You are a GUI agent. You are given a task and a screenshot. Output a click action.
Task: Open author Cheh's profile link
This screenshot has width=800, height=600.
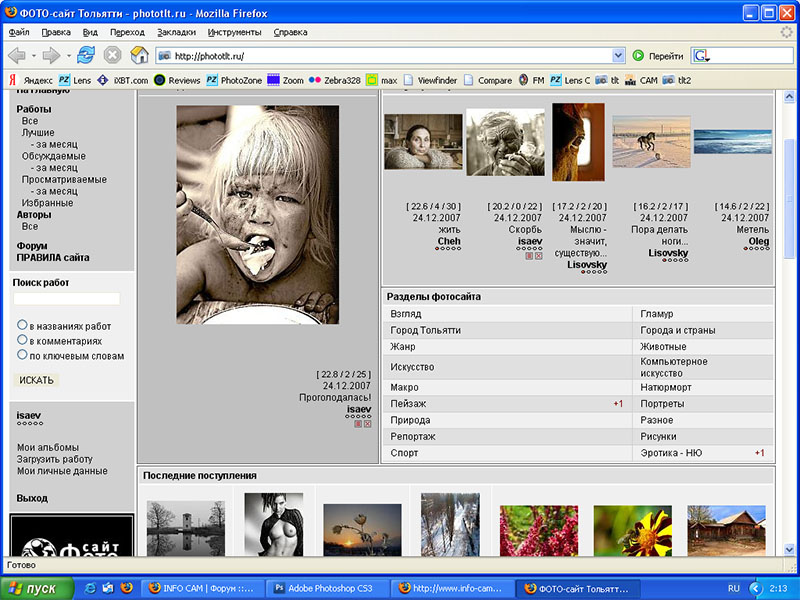pyautogui.click(x=449, y=241)
